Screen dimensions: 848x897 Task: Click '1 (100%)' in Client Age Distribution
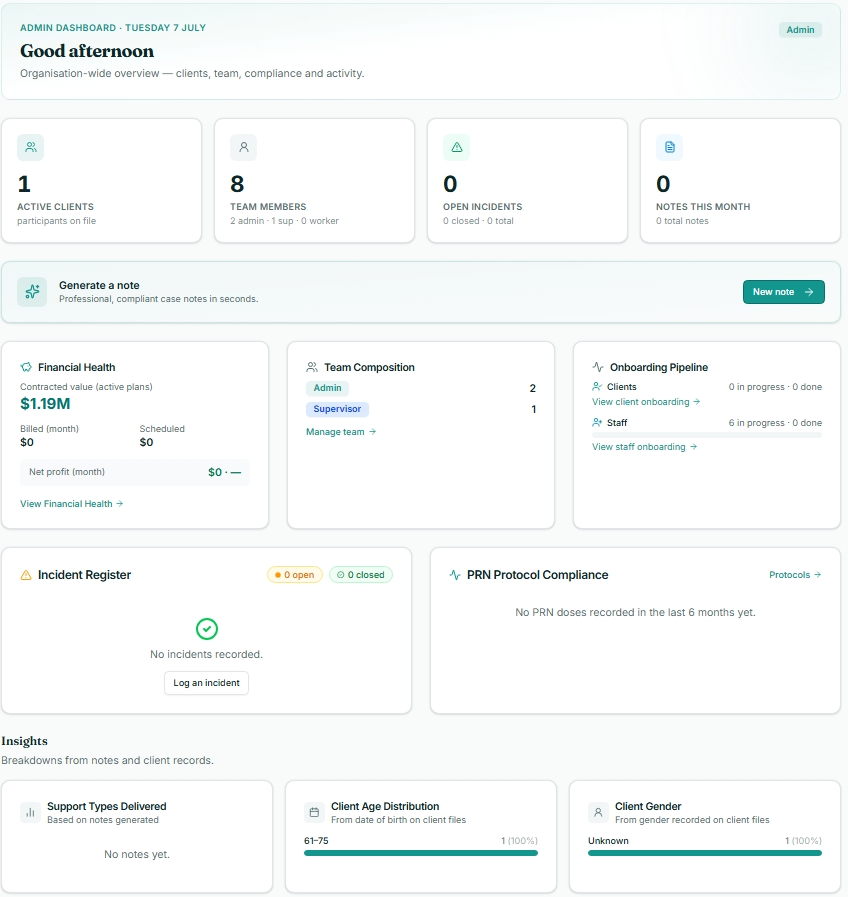click(x=520, y=840)
